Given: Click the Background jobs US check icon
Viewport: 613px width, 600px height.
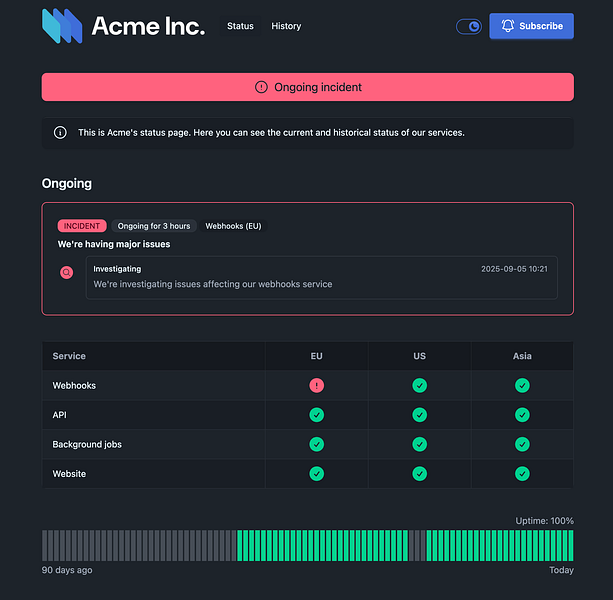Looking at the screenshot, I should [419, 444].
